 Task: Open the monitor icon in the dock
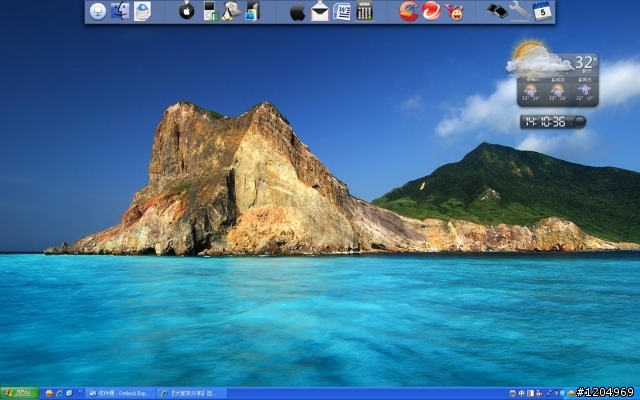click(x=98, y=11)
